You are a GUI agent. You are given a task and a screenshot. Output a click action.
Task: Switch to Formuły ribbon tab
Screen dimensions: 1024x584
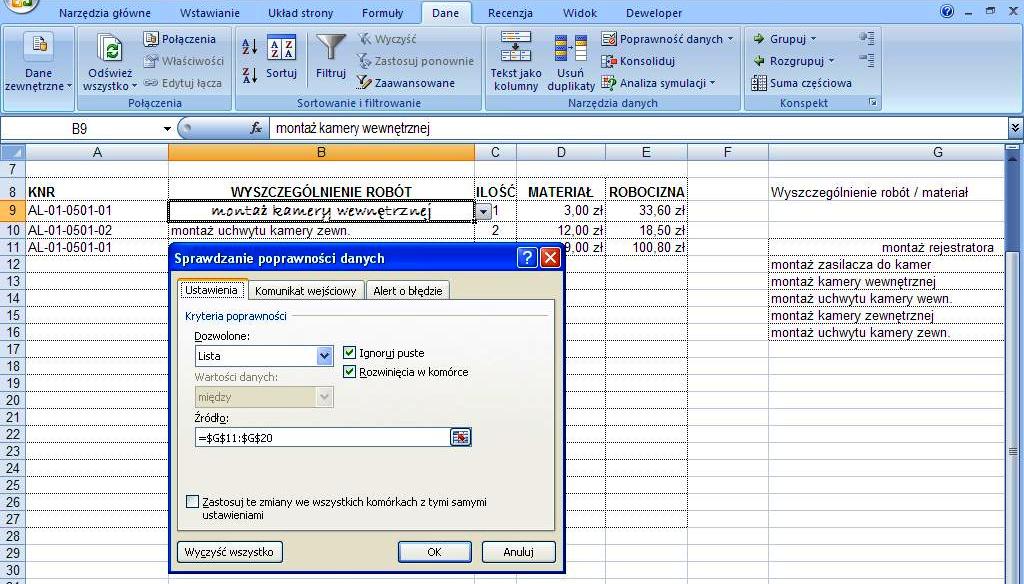pos(382,13)
